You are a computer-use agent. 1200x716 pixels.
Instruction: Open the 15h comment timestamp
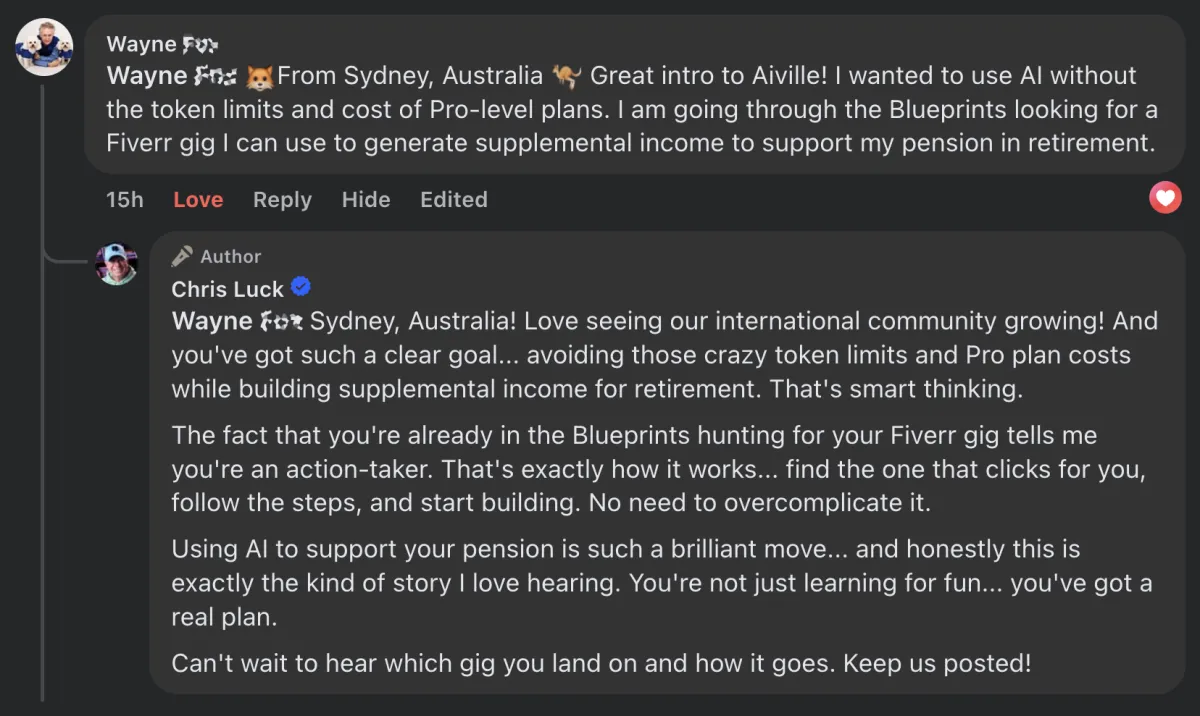click(x=124, y=200)
